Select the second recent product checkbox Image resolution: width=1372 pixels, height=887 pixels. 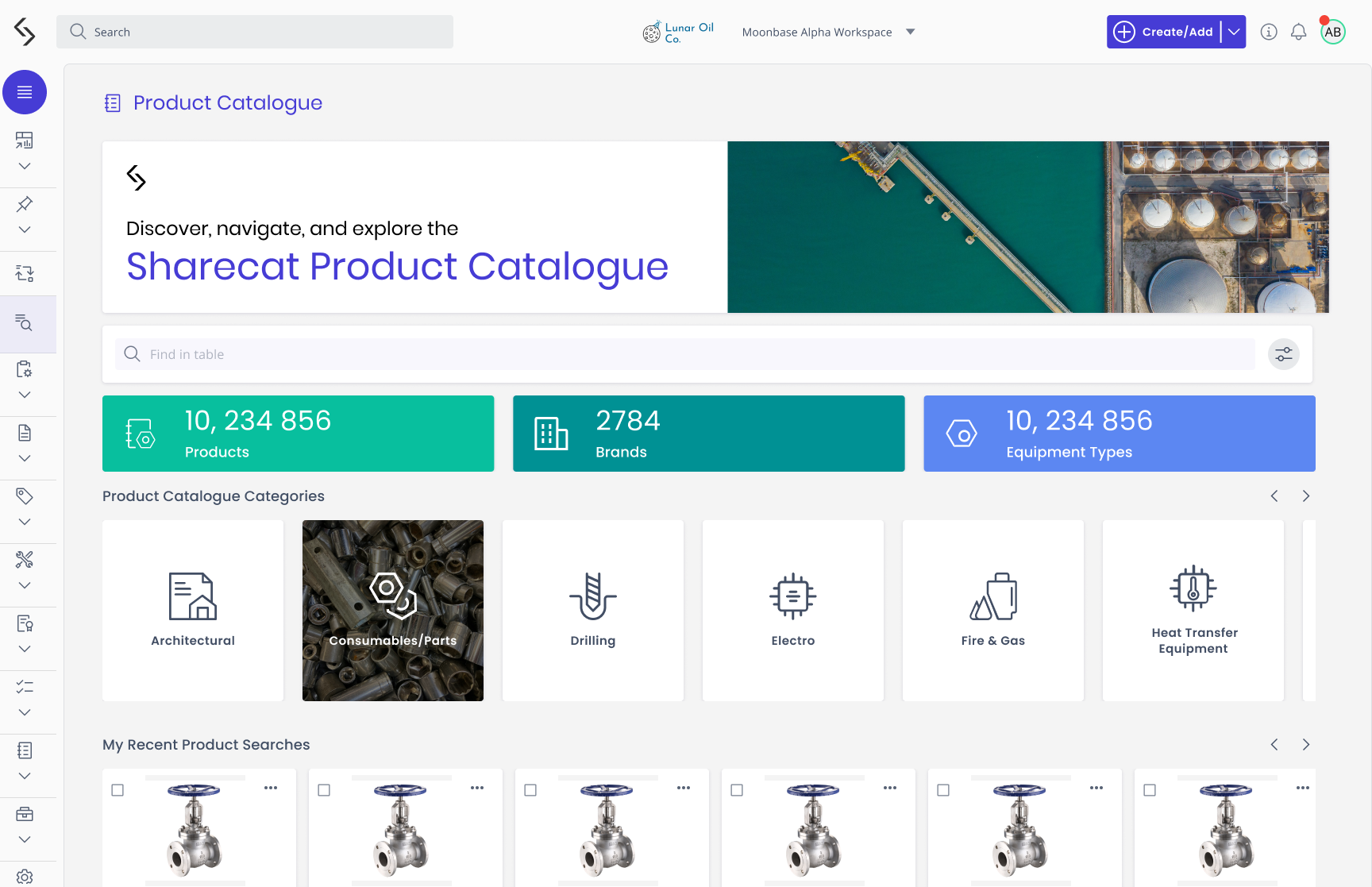coord(324,790)
